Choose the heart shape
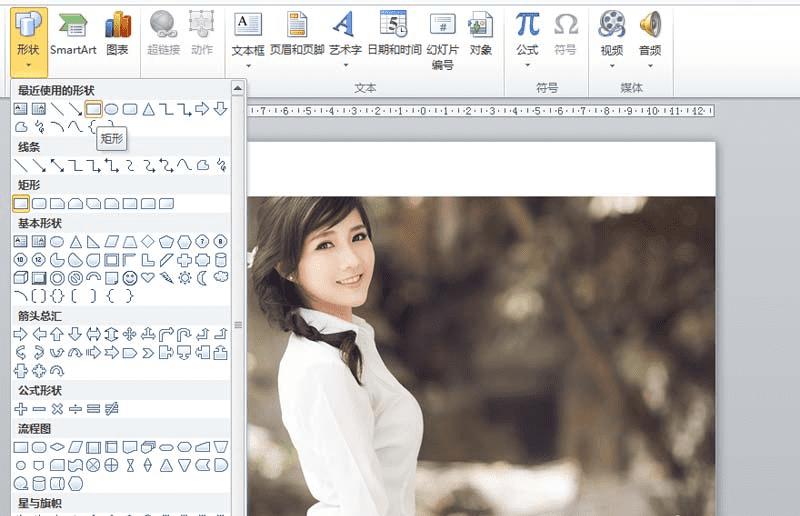800x516 pixels. [x=148, y=278]
